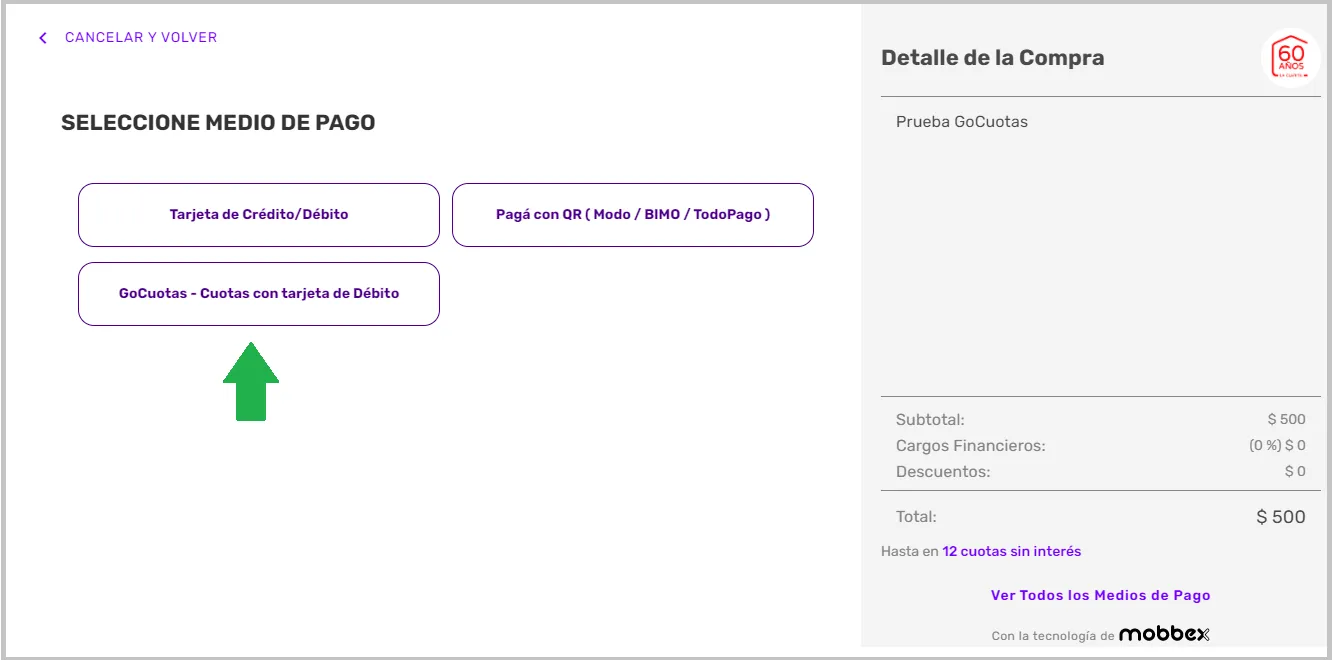1332x660 pixels.
Task: Click the Total label
Action: [x=916, y=517]
